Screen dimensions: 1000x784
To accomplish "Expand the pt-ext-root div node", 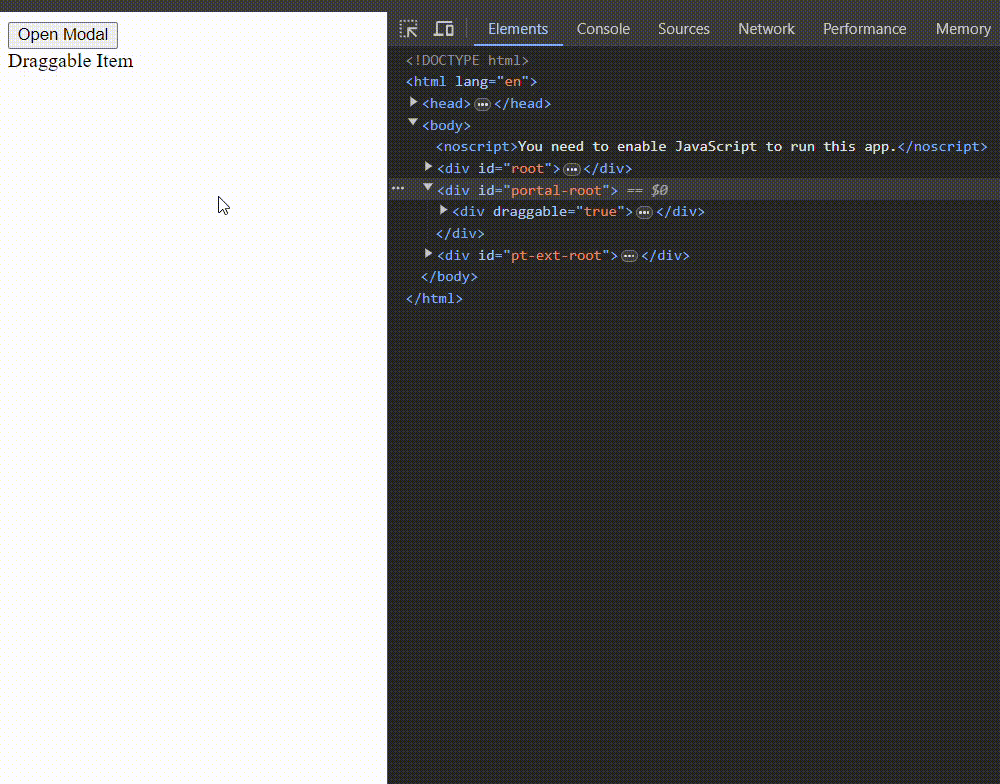I will pos(429,255).
